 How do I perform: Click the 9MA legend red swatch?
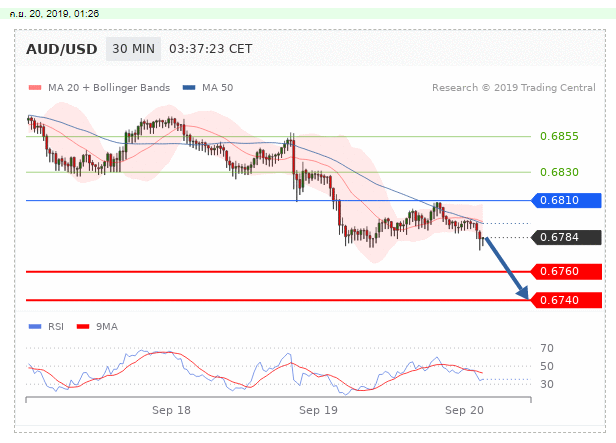tap(83, 327)
